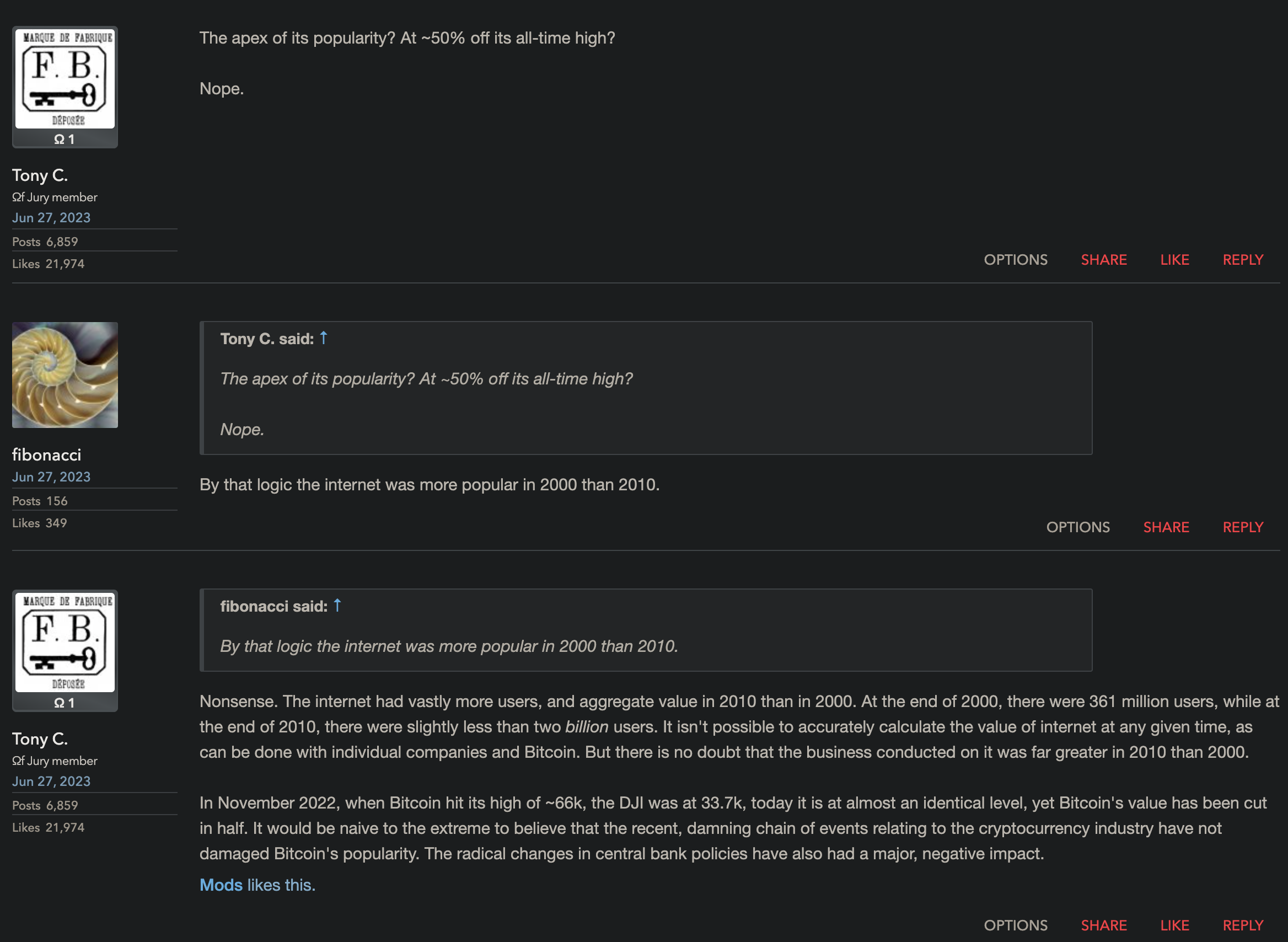The width and height of the screenshot is (1288, 942).
Task: Share Tony C.'s first post
Action: [x=1103, y=260]
